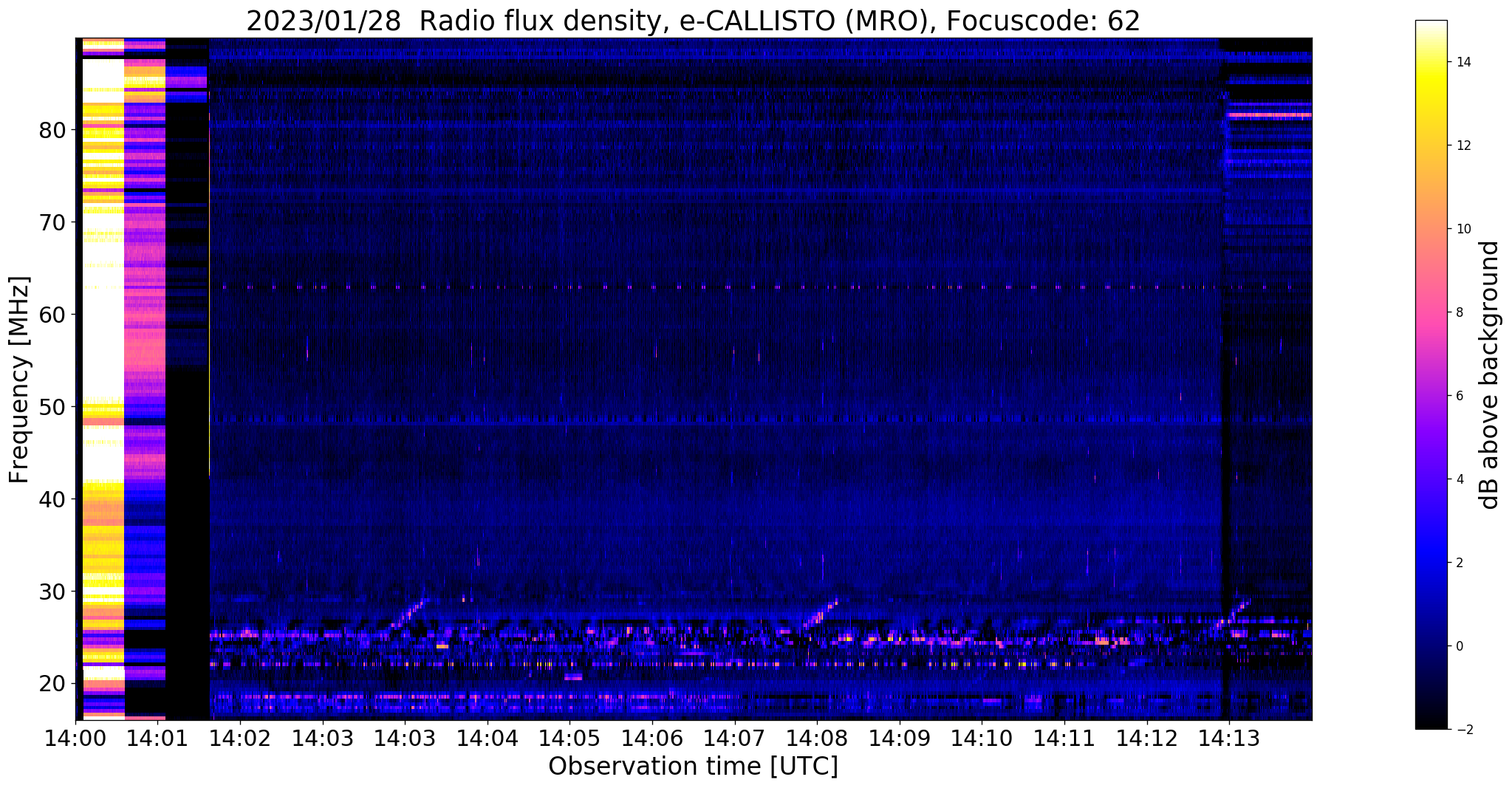
Task: Click the 14:00 tick label on time axis
Action: point(75,738)
